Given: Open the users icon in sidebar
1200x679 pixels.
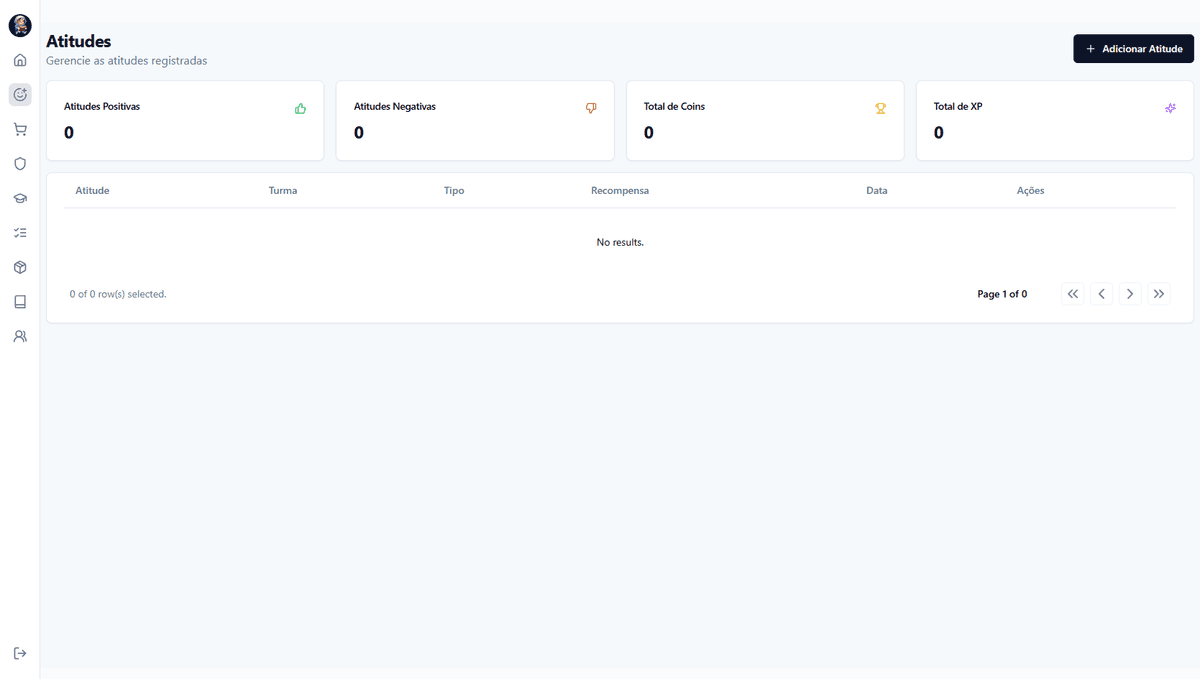Looking at the screenshot, I should coord(20,336).
